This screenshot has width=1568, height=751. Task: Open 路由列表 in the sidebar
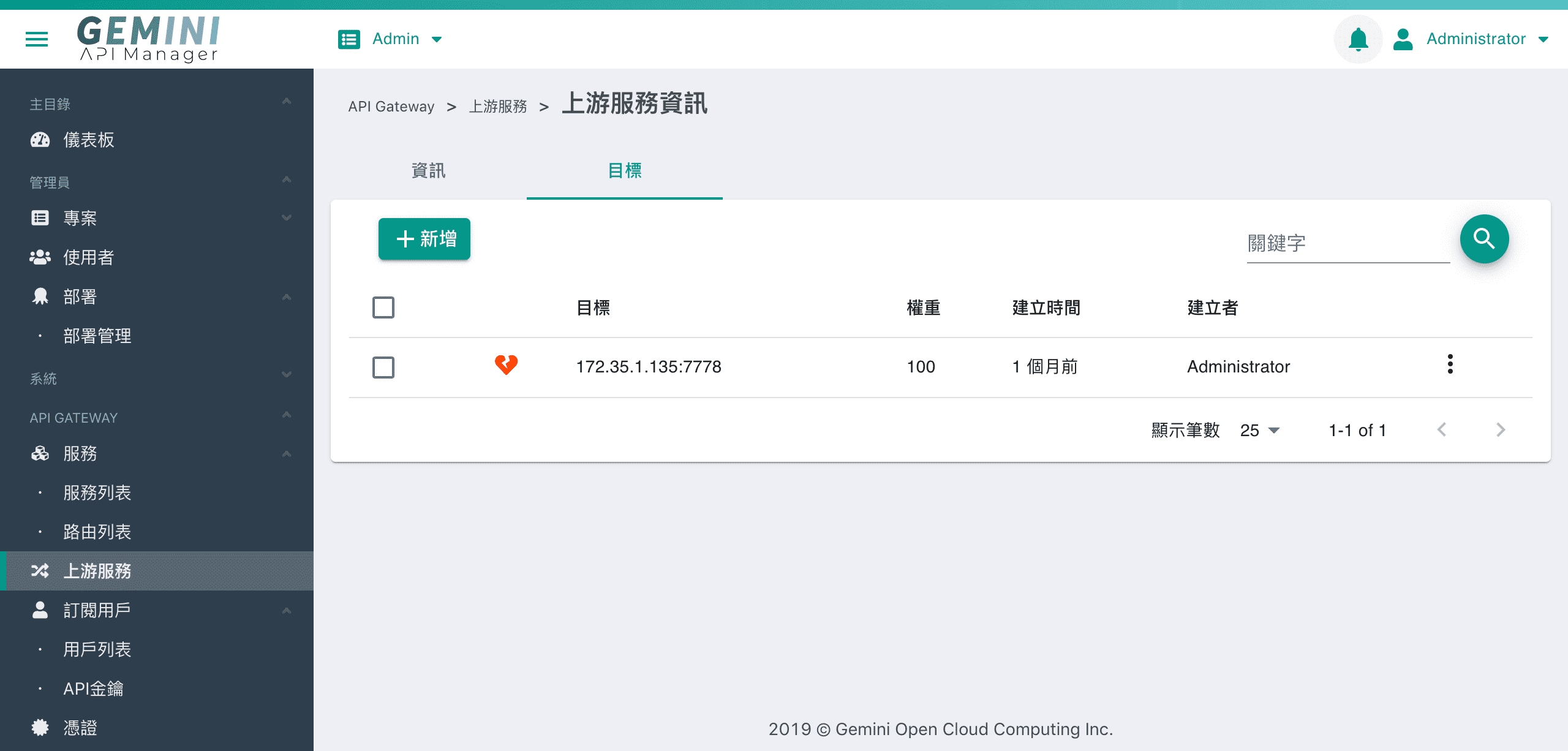coord(97,532)
